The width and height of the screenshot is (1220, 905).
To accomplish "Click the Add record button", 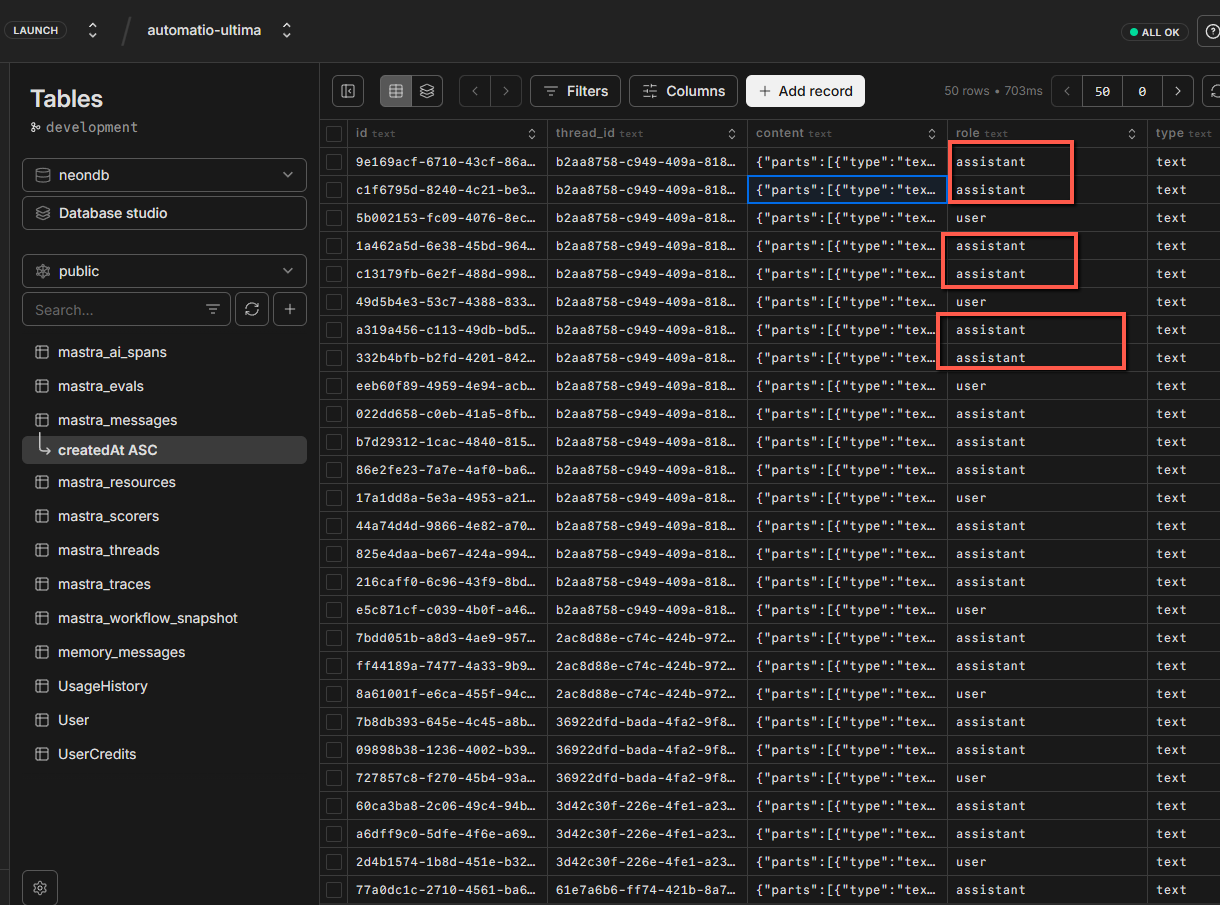I will 805,91.
